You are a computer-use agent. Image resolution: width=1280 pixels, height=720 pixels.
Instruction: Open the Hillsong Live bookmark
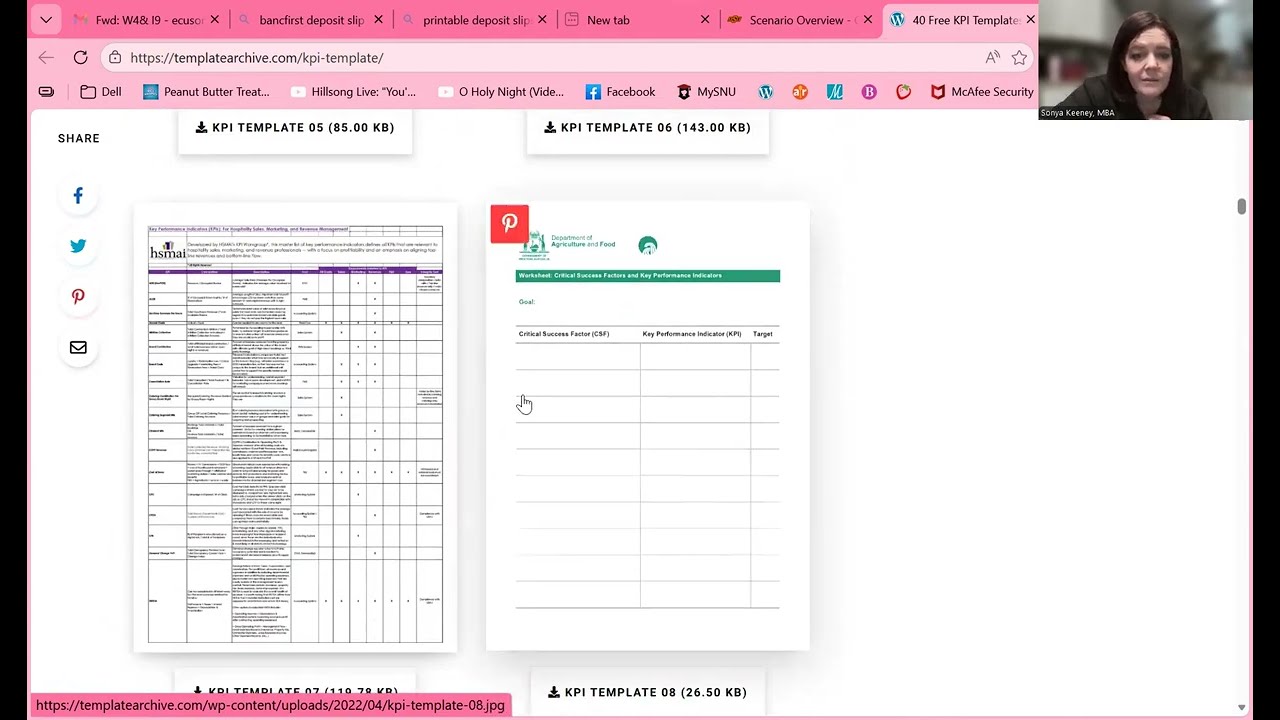tap(353, 92)
